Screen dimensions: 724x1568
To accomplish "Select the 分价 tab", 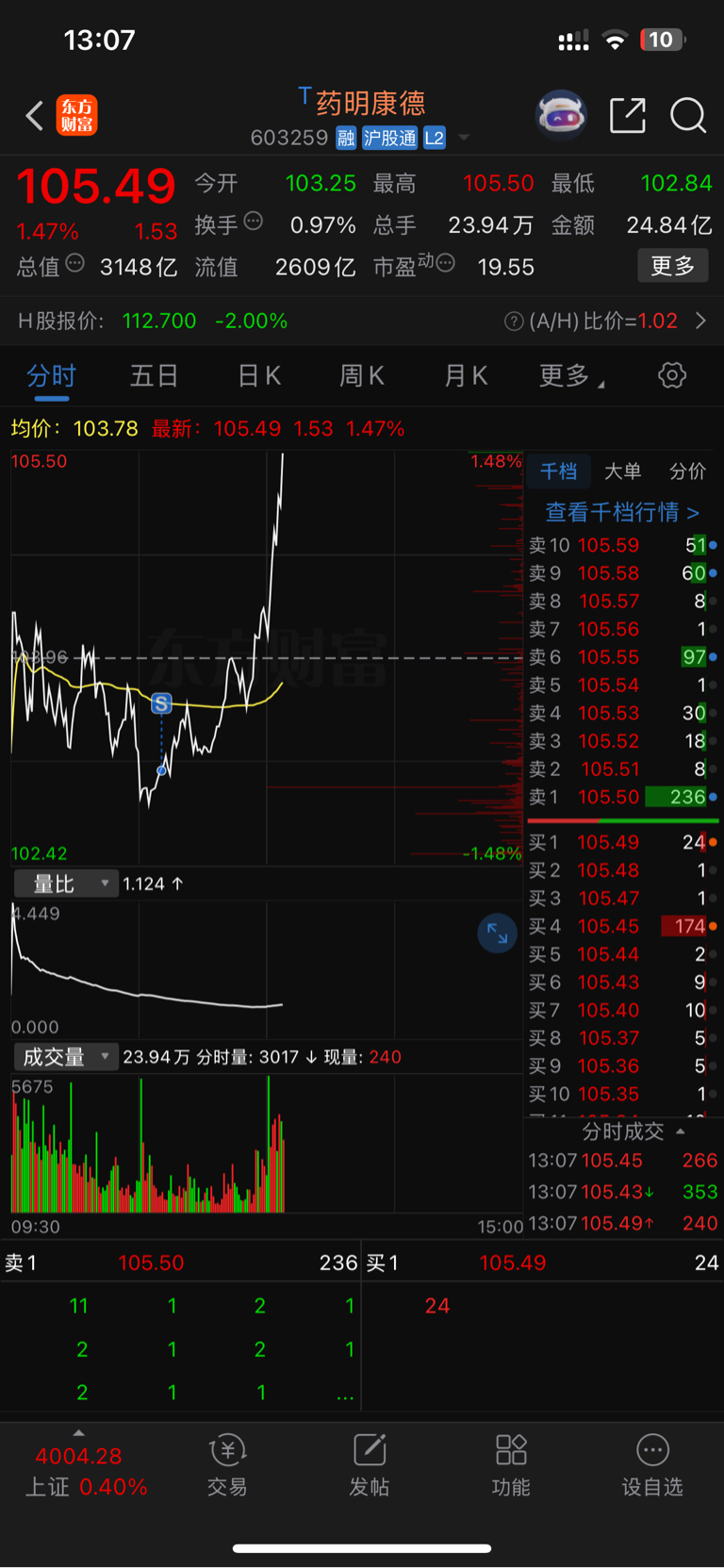I will coord(687,470).
